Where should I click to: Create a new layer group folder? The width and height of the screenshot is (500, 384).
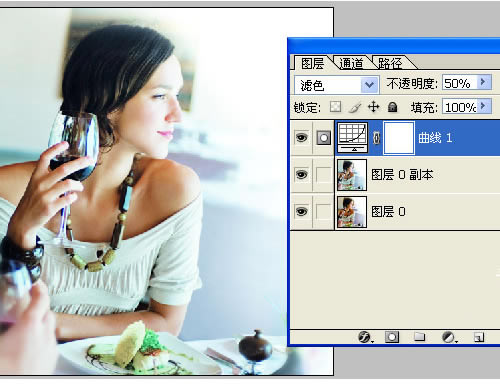click(x=419, y=337)
